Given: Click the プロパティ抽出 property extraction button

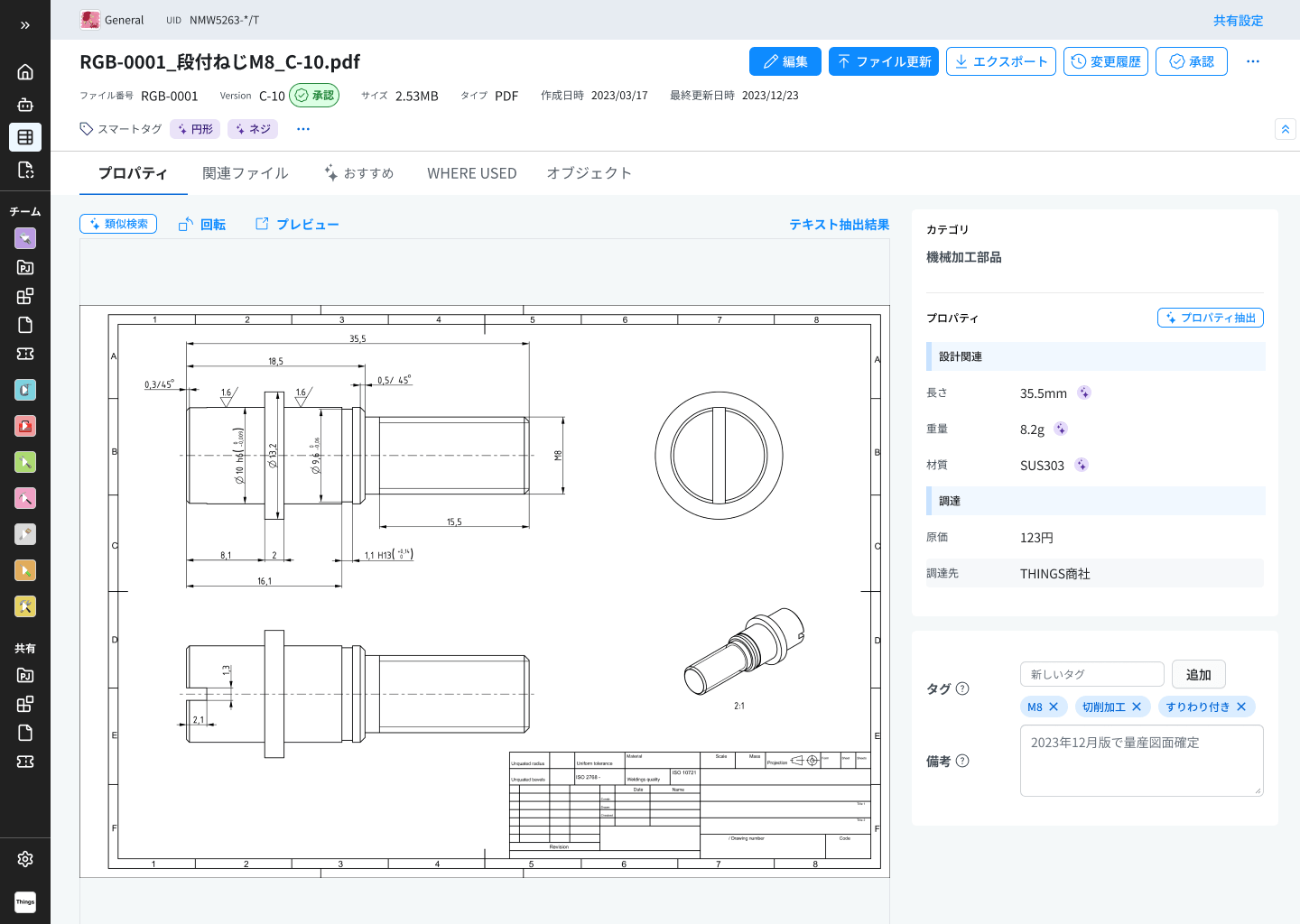Looking at the screenshot, I should 1211,318.
